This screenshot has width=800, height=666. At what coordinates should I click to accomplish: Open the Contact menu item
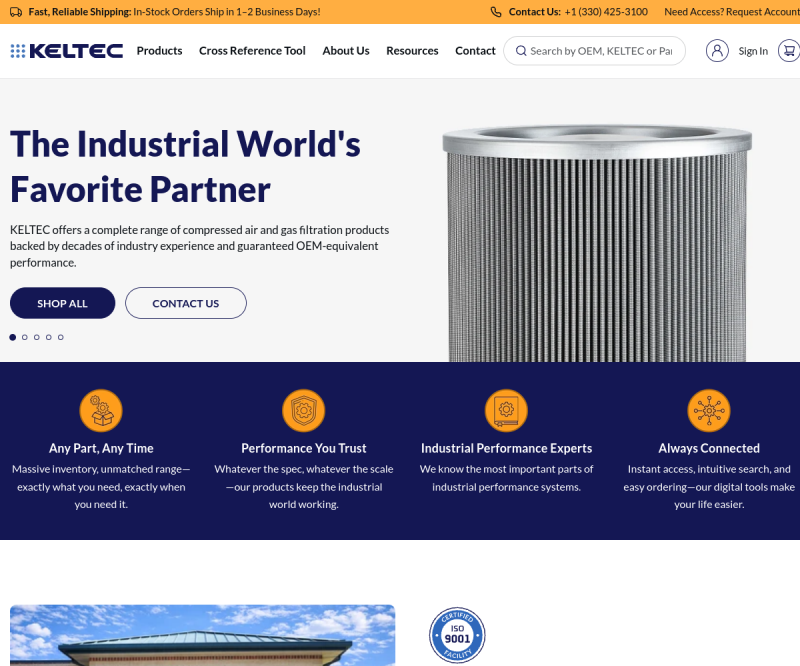[x=475, y=51]
